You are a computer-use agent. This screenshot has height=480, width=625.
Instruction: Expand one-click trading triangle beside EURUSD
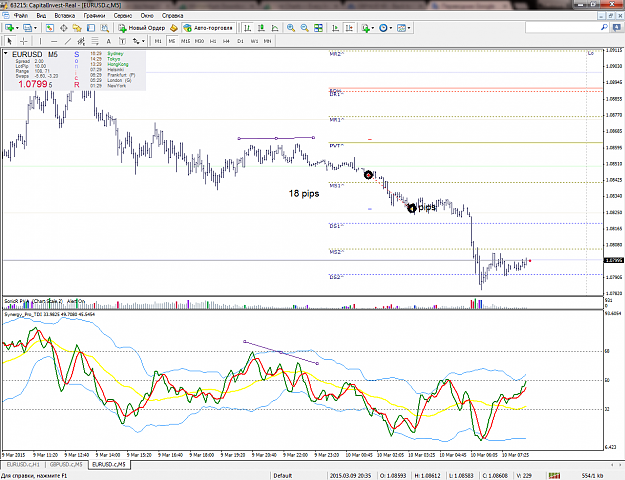pyautogui.click(x=6, y=53)
